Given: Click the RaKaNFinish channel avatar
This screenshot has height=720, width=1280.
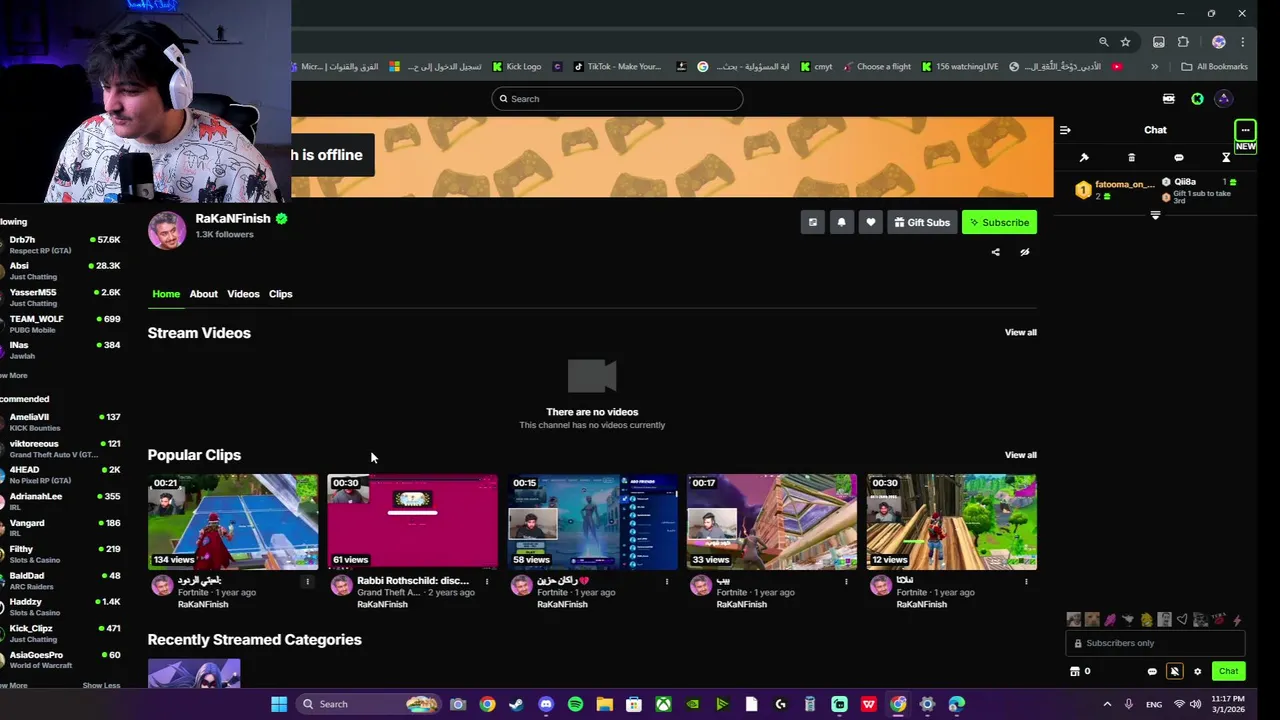Looking at the screenshot, I should click(167, 230).
